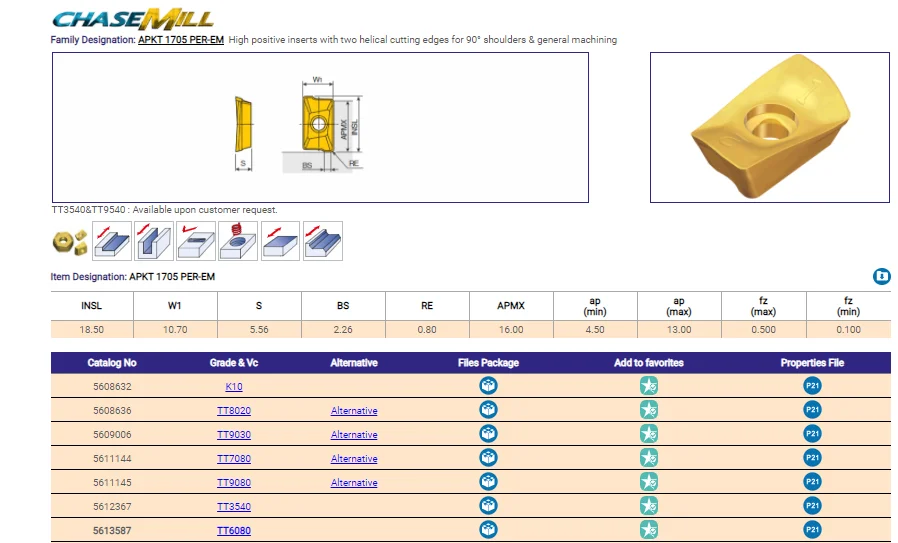Click the Add to favorites column header
The image size is (898, 543).
tap(648, 363)
